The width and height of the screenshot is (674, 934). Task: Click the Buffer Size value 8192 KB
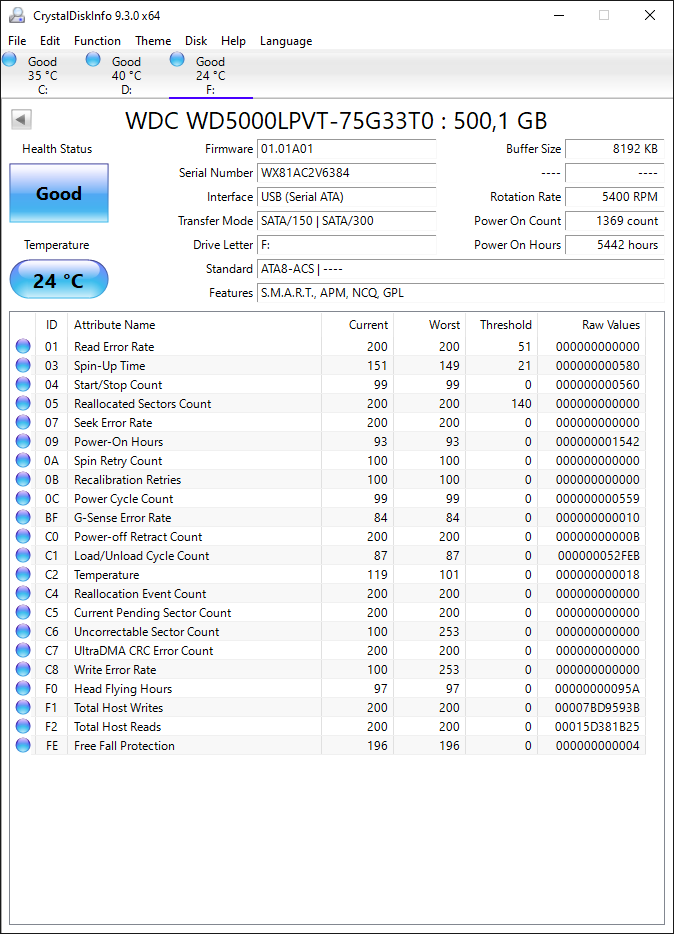(x=614, y=149)
